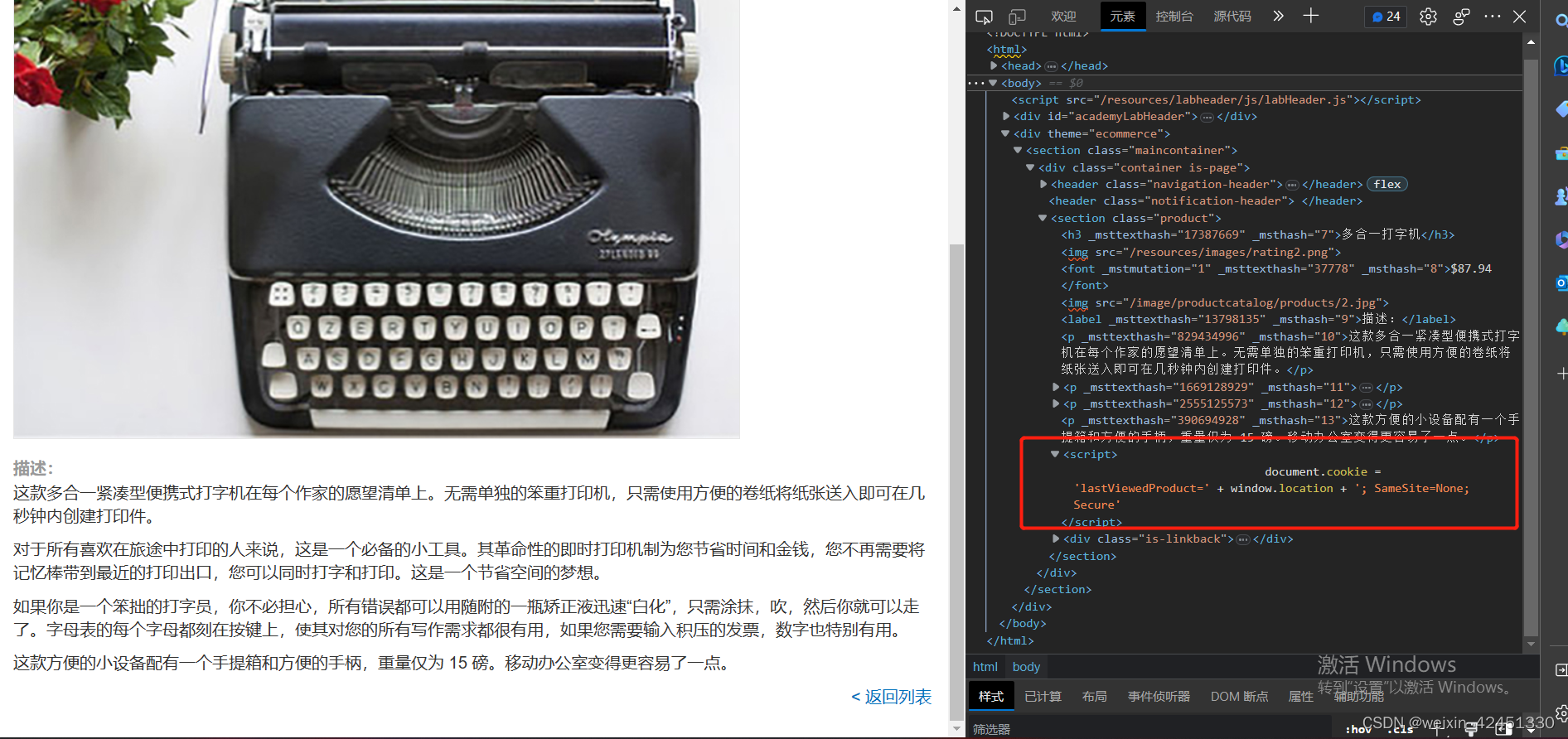Collapse the section product node
This screenshot has width=1568, height=739.
(x=1043, y=218)
